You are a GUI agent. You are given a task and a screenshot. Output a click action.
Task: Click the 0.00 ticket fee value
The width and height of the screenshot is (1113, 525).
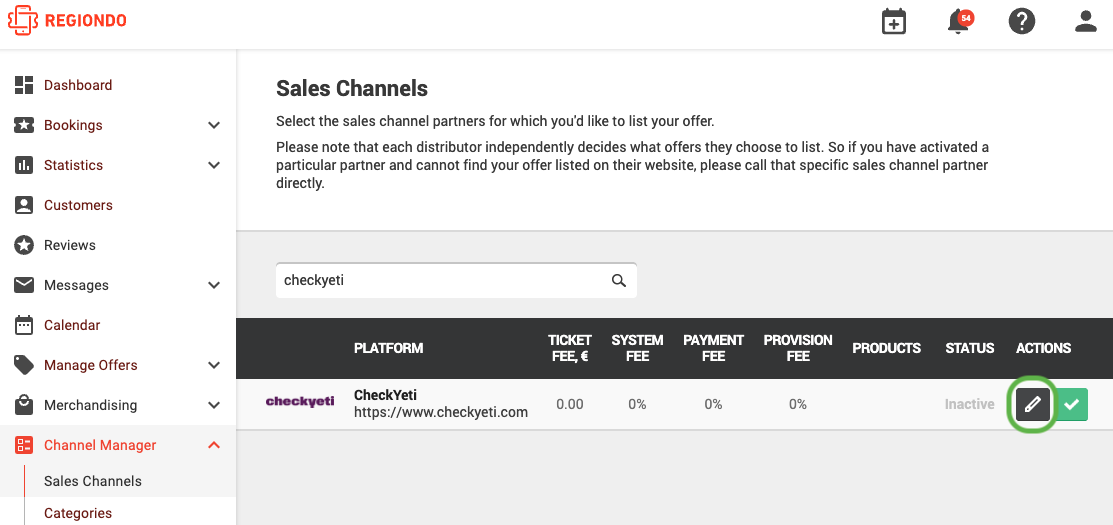(569, 404)
